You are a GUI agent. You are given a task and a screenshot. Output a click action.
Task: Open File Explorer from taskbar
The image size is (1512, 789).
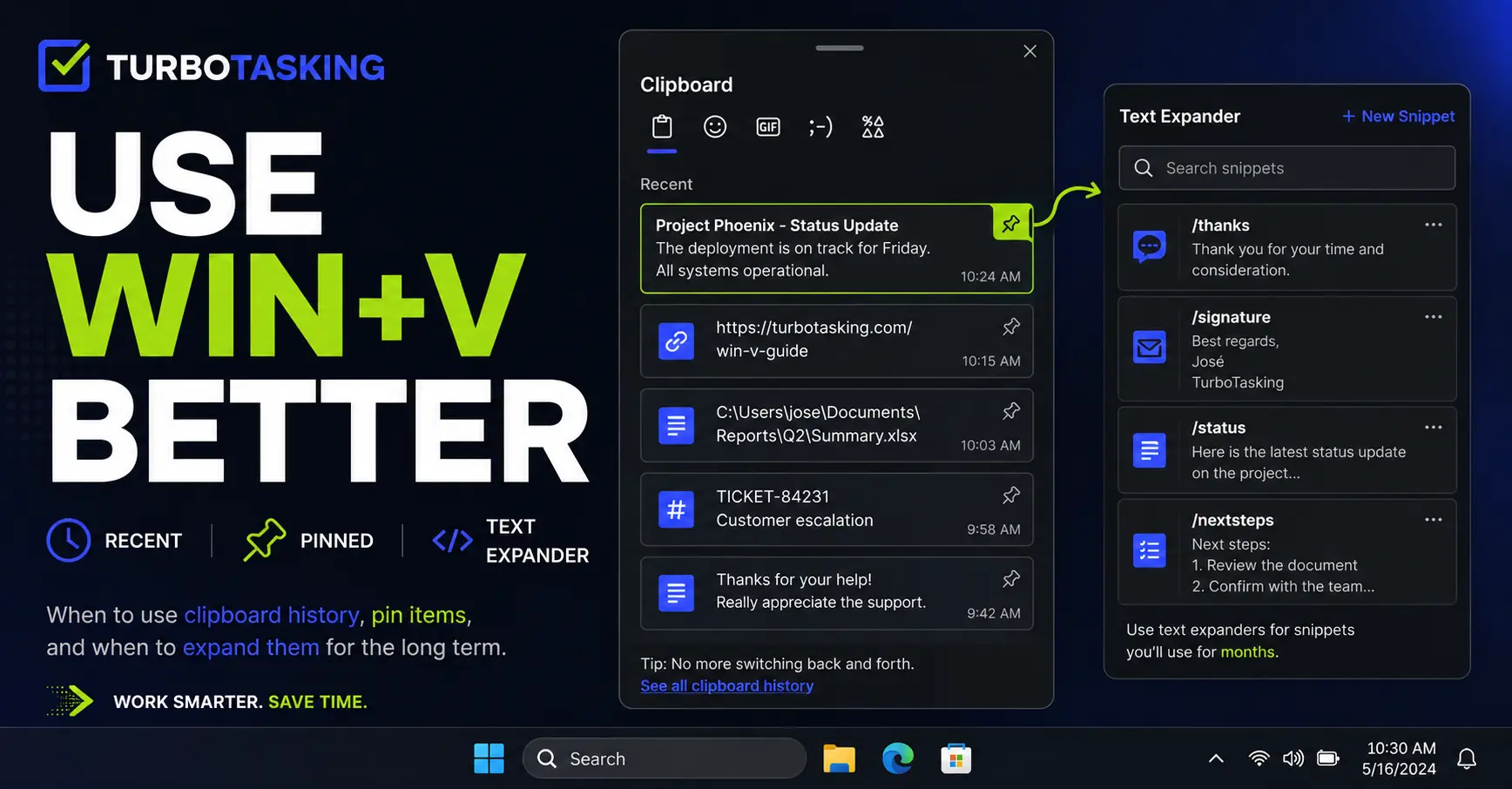click(840, 759)
